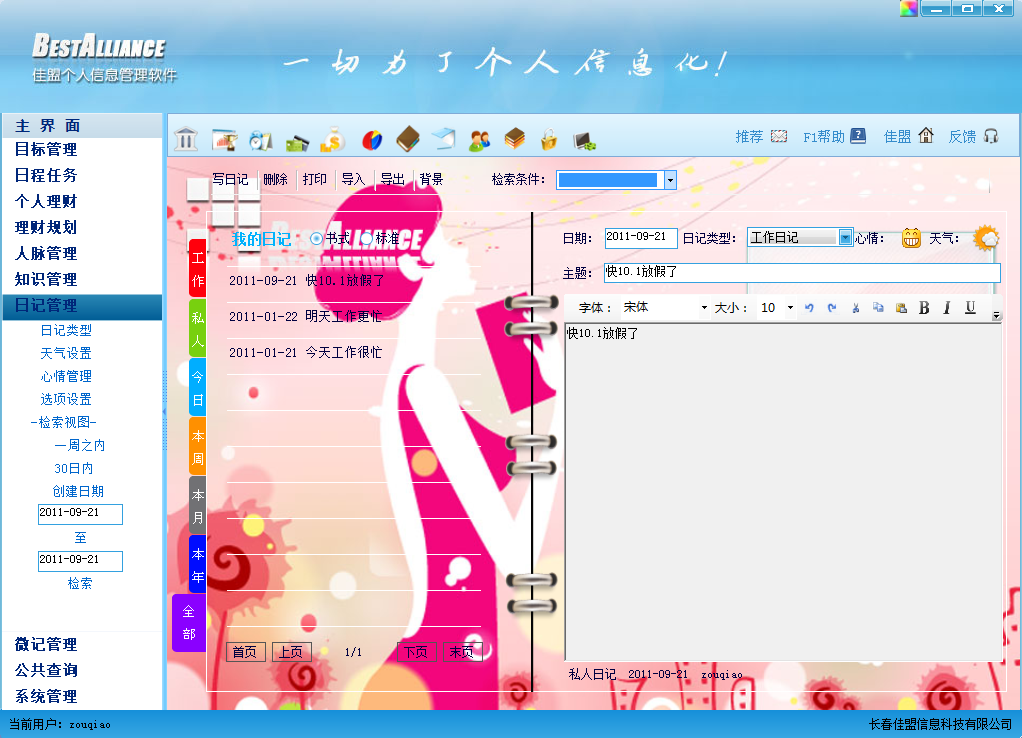The image size is (1022, 738).
Task: Open the 字体 font dropdown
Action: coord(704,308)
